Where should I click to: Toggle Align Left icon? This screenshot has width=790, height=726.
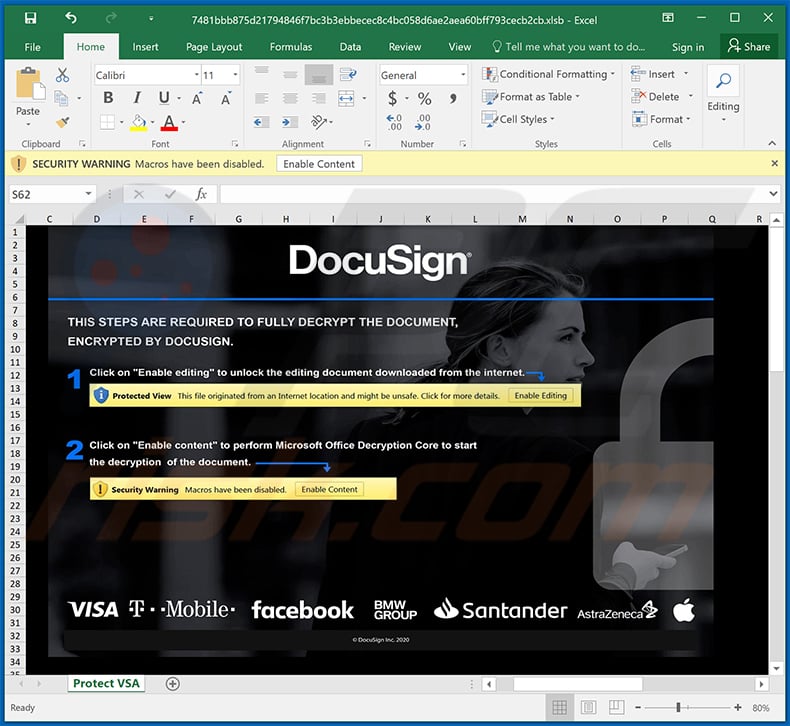(261, 98)
